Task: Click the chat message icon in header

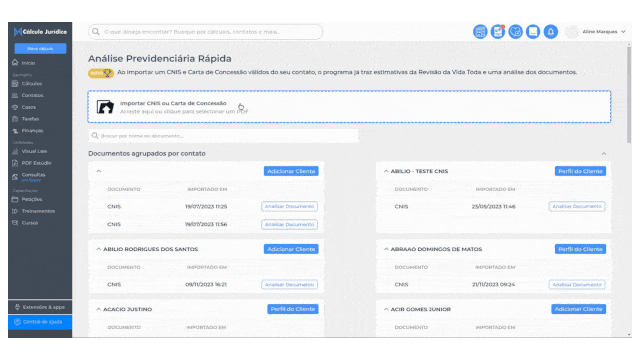Action: pyautogui.click(x=533, y=31)
